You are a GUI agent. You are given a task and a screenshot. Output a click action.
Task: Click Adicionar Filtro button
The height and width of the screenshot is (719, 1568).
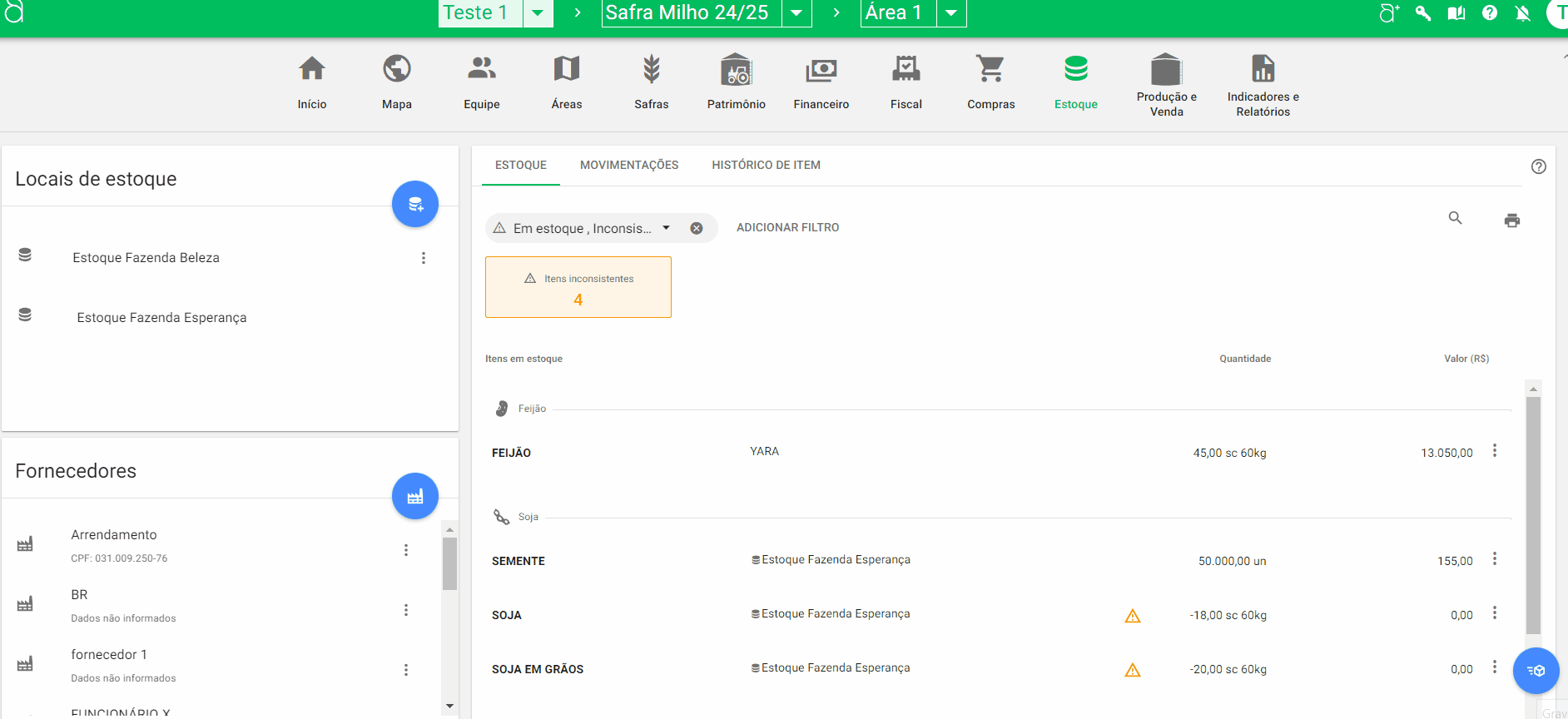tap(787, 227)
